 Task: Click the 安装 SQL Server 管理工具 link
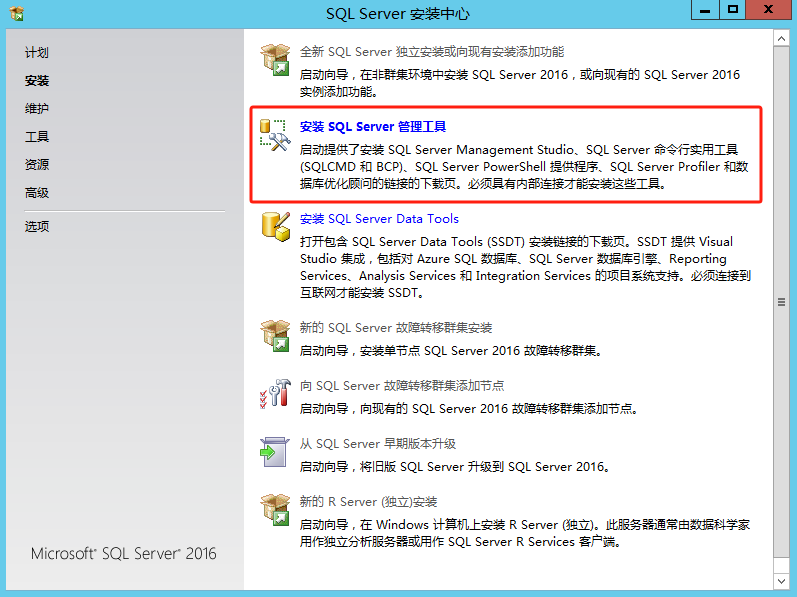pyautogui.click(x=373, y=127)
